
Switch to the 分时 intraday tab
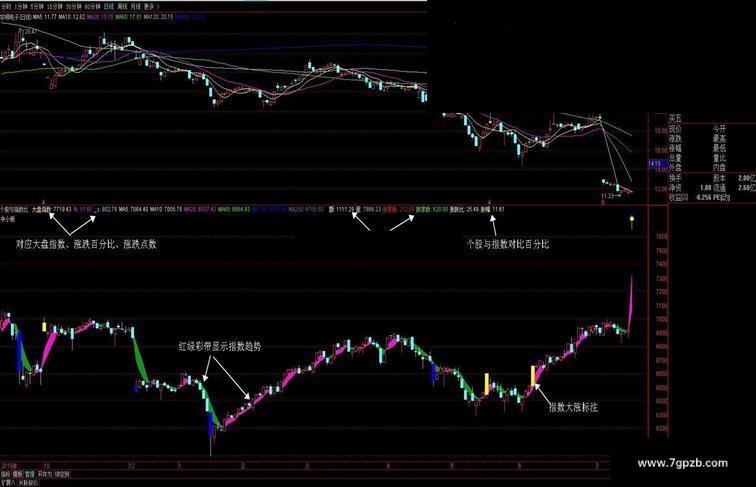5,7
